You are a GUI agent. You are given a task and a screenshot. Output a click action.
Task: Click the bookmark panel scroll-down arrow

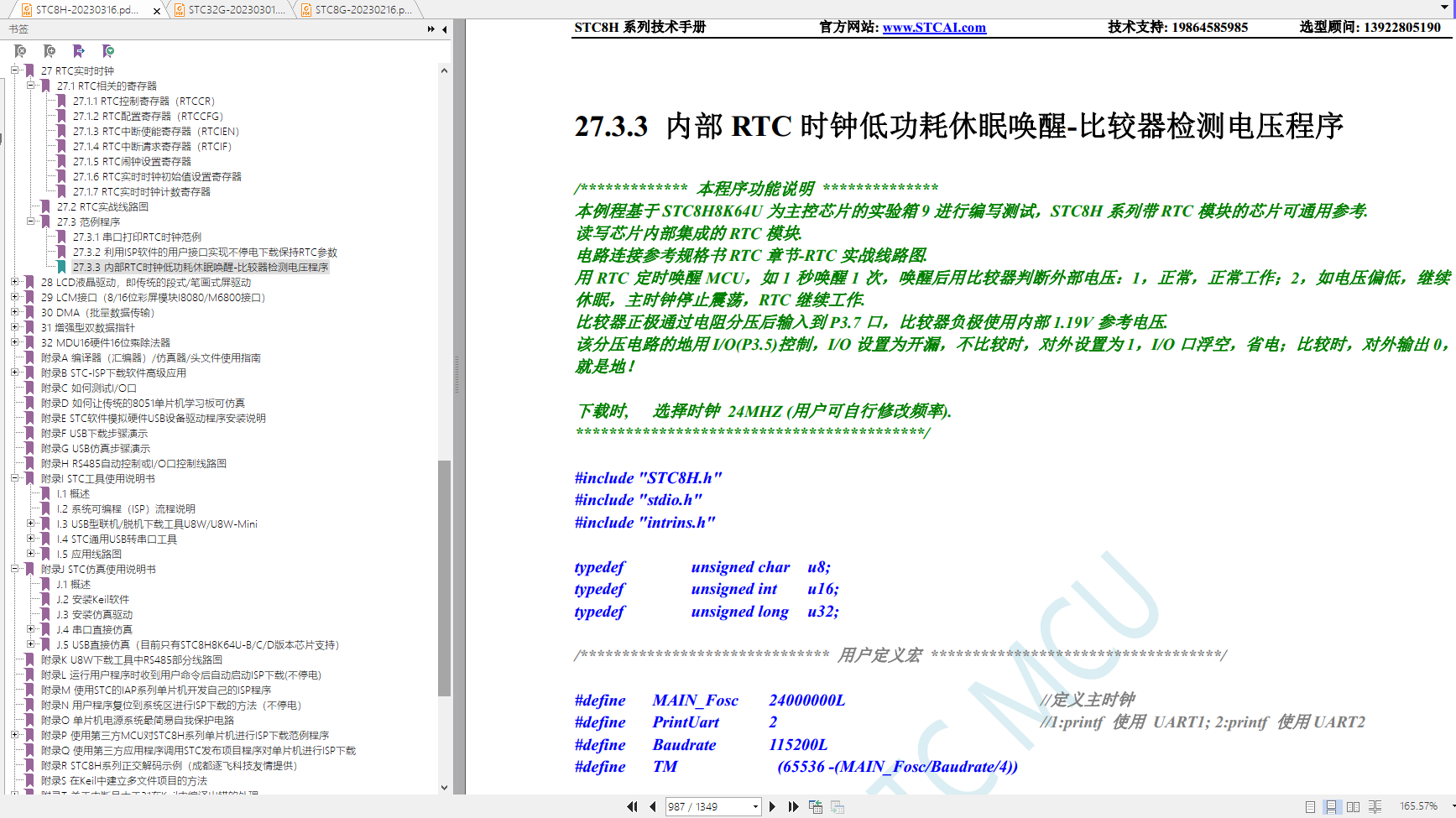point(444,787)
